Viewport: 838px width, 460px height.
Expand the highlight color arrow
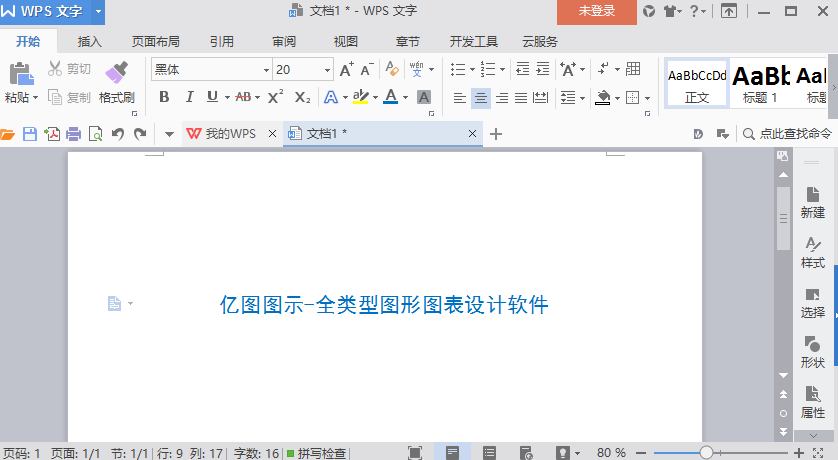(375, 98)
